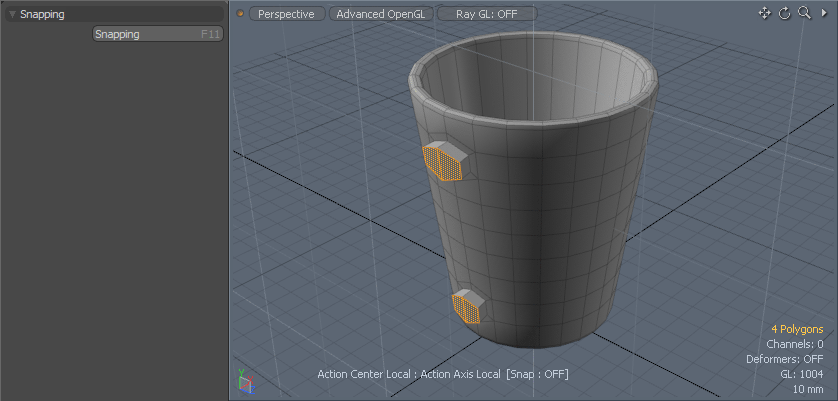The image size is (838, 401).
Task: Open viewport options arrow at top right
Action: 824,13
